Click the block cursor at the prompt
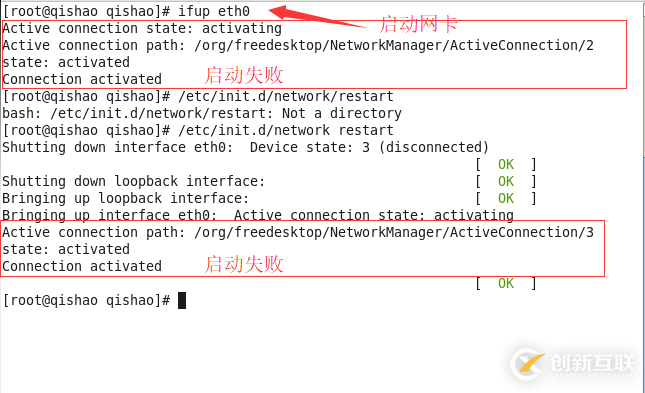645x393 pixels. tap(182, 300)
